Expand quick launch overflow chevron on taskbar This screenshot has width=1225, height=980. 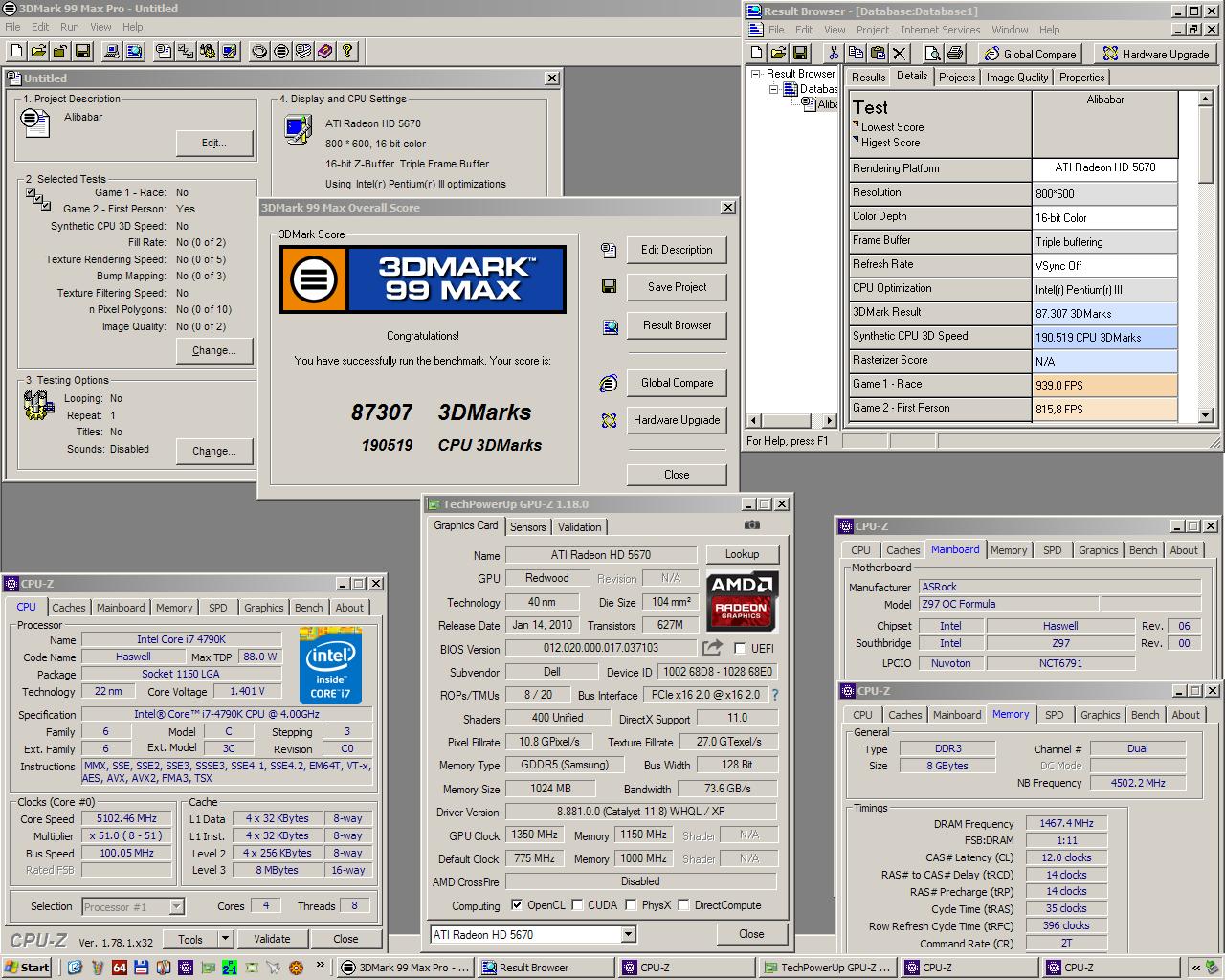[320, 967]
